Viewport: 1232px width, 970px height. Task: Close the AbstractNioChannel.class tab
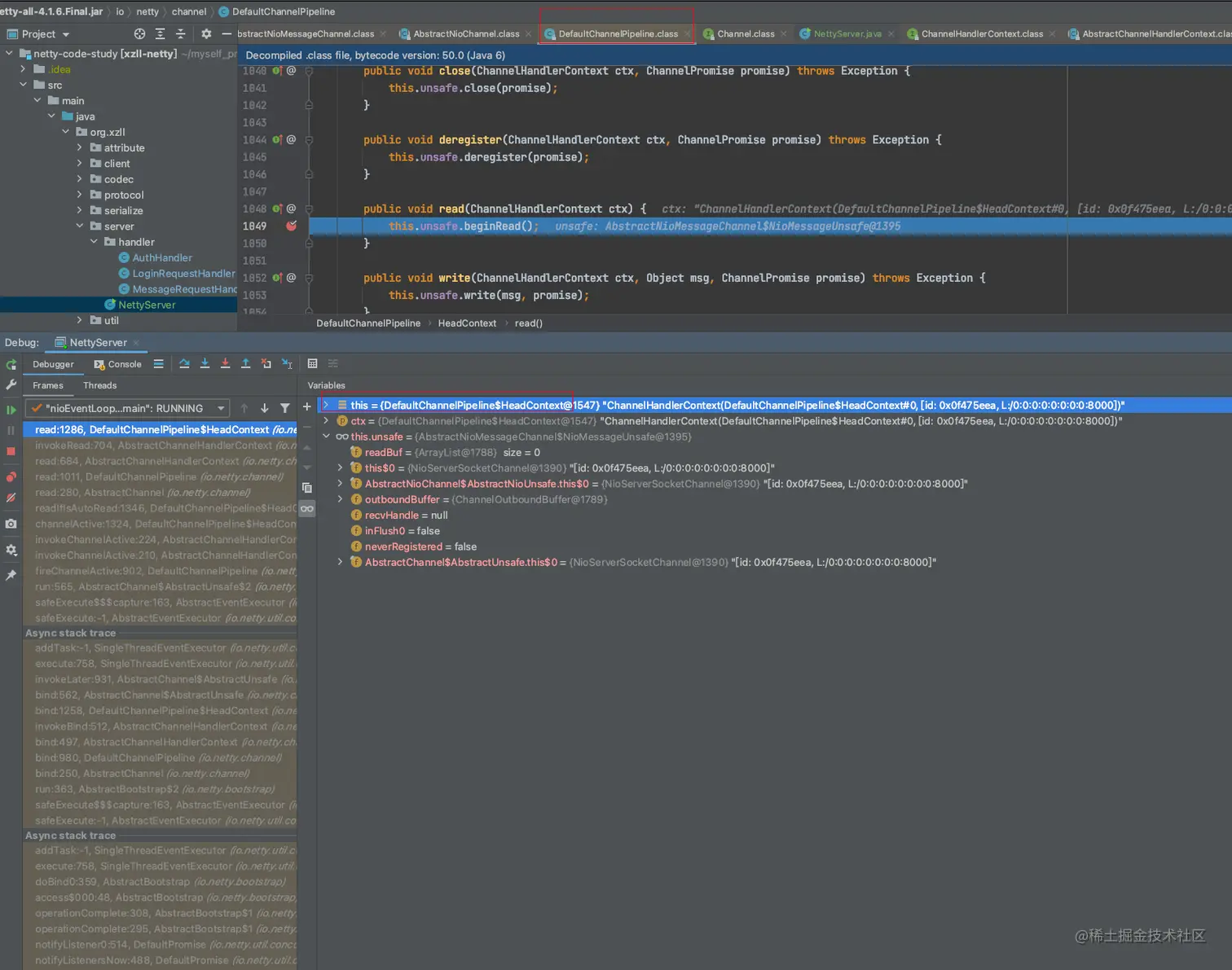[529, 34]
